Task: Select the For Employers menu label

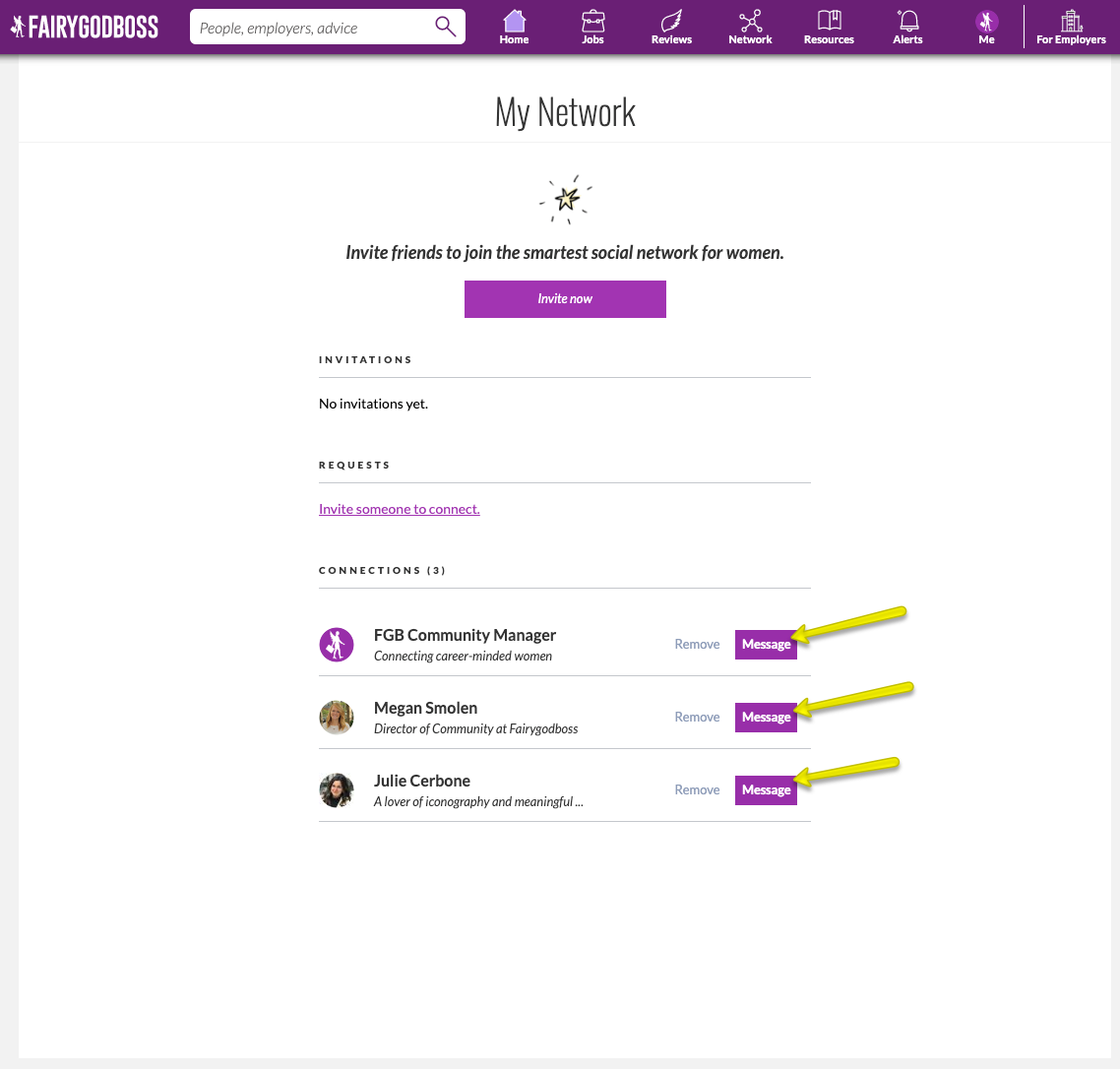Action: pos(1072,40)
